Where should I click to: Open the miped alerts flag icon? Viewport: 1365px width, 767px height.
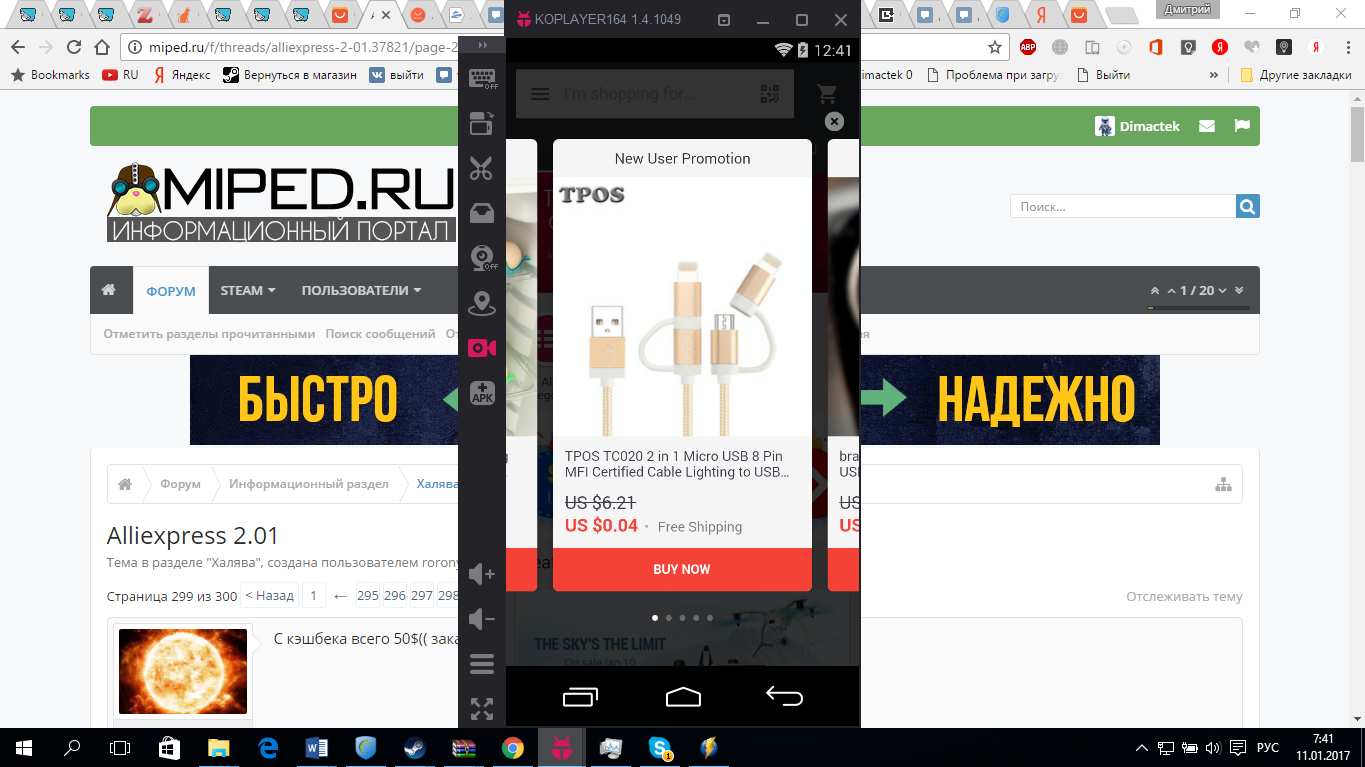(1242, 126)
